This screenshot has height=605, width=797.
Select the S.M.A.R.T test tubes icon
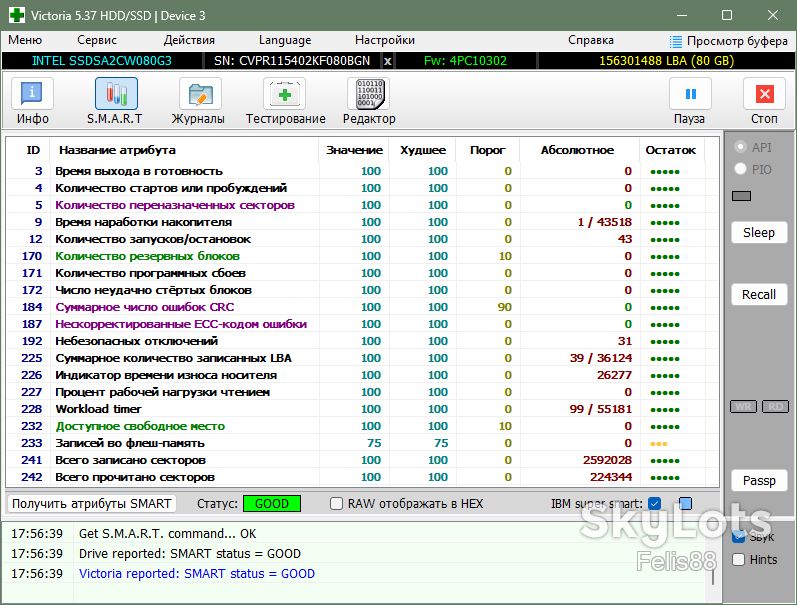[116, 94]
